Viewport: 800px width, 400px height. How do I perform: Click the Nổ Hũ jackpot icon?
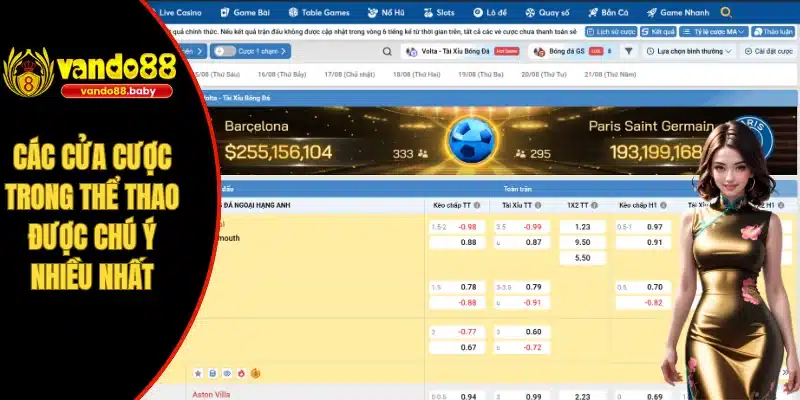[x=373, y=13]
